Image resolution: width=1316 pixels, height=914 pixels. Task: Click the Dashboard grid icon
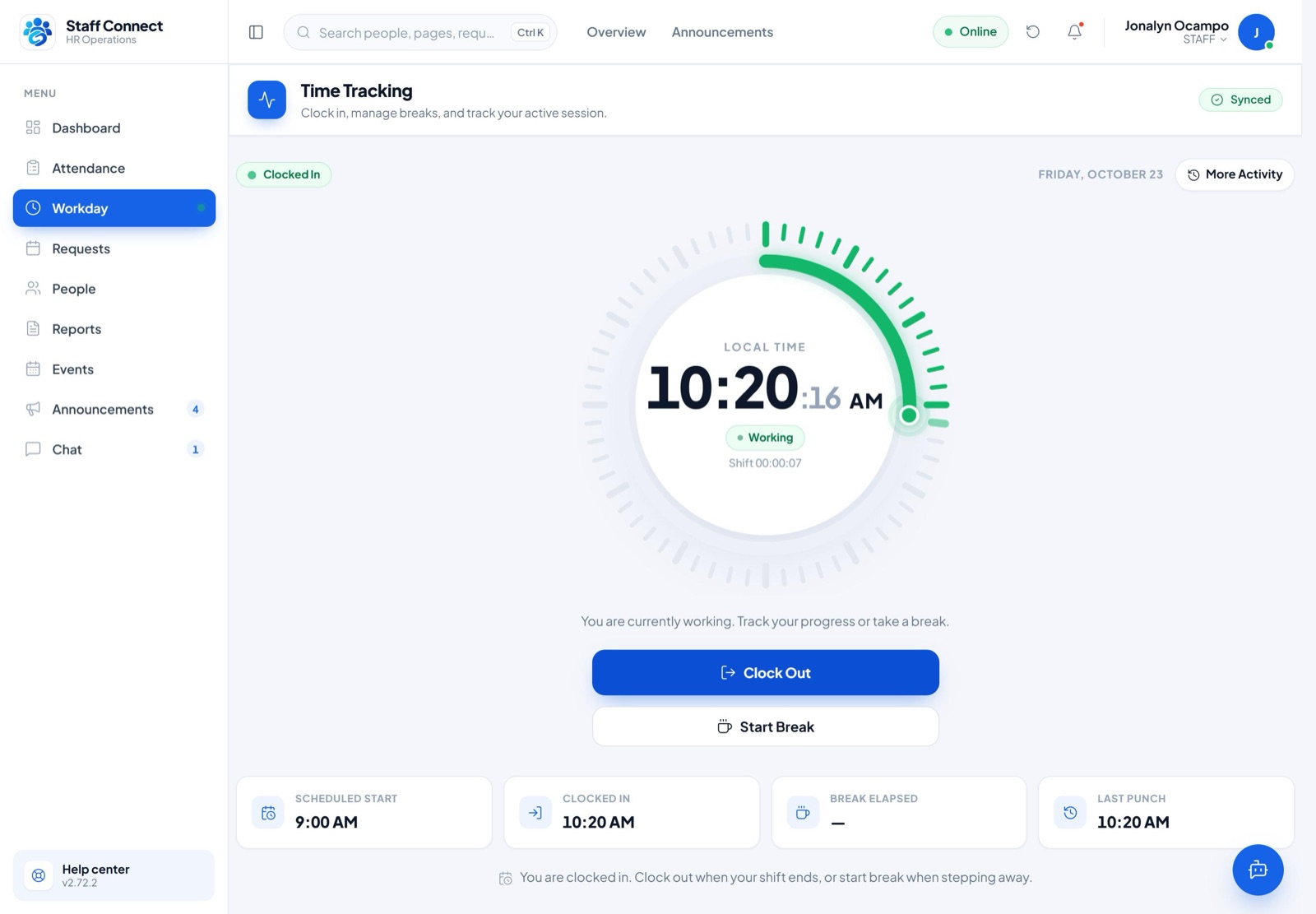click(x=33, y=128)
